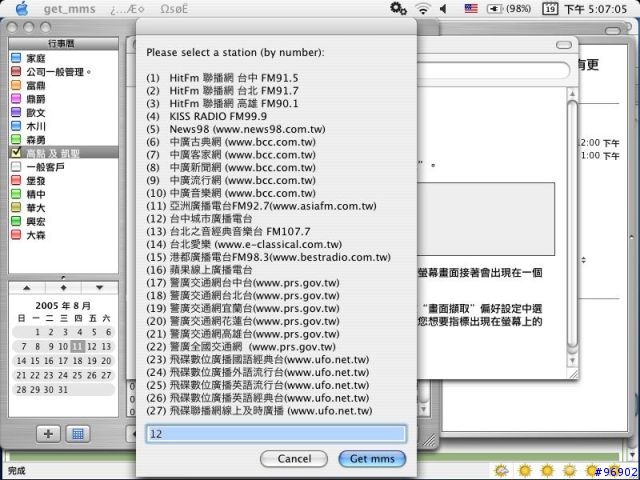Click station row HitFm 聯播網 台中 FM91.5
The width and height of the screenshot is (640, 480).
[x=222, y=78]
